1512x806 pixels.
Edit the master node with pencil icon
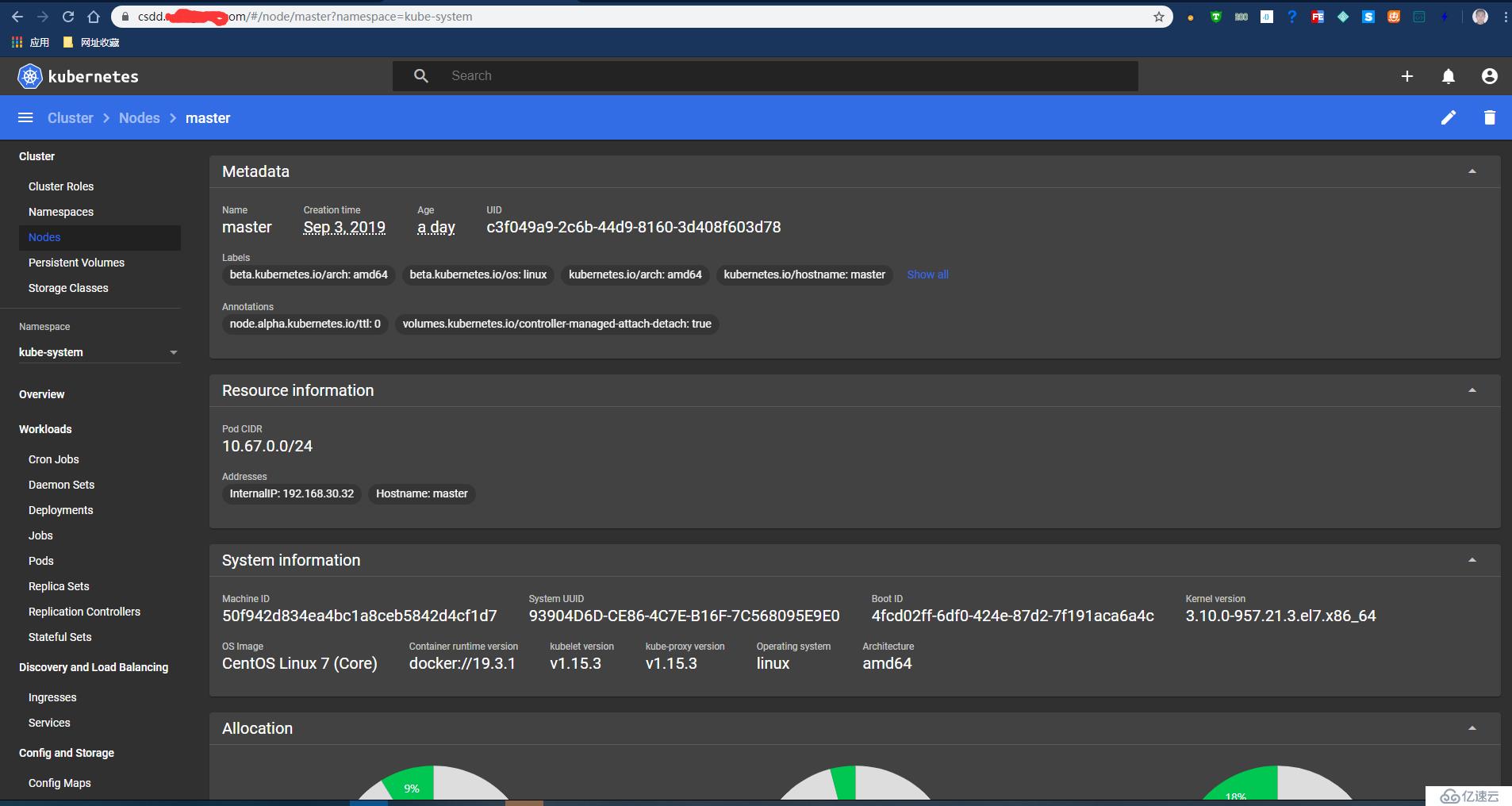pos(1449,117)
